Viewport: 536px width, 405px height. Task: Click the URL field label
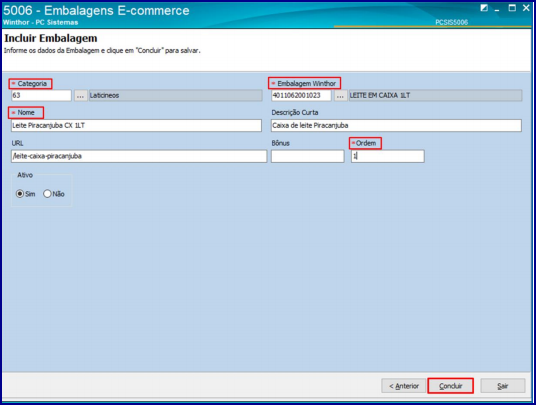(x=17, y=143)
